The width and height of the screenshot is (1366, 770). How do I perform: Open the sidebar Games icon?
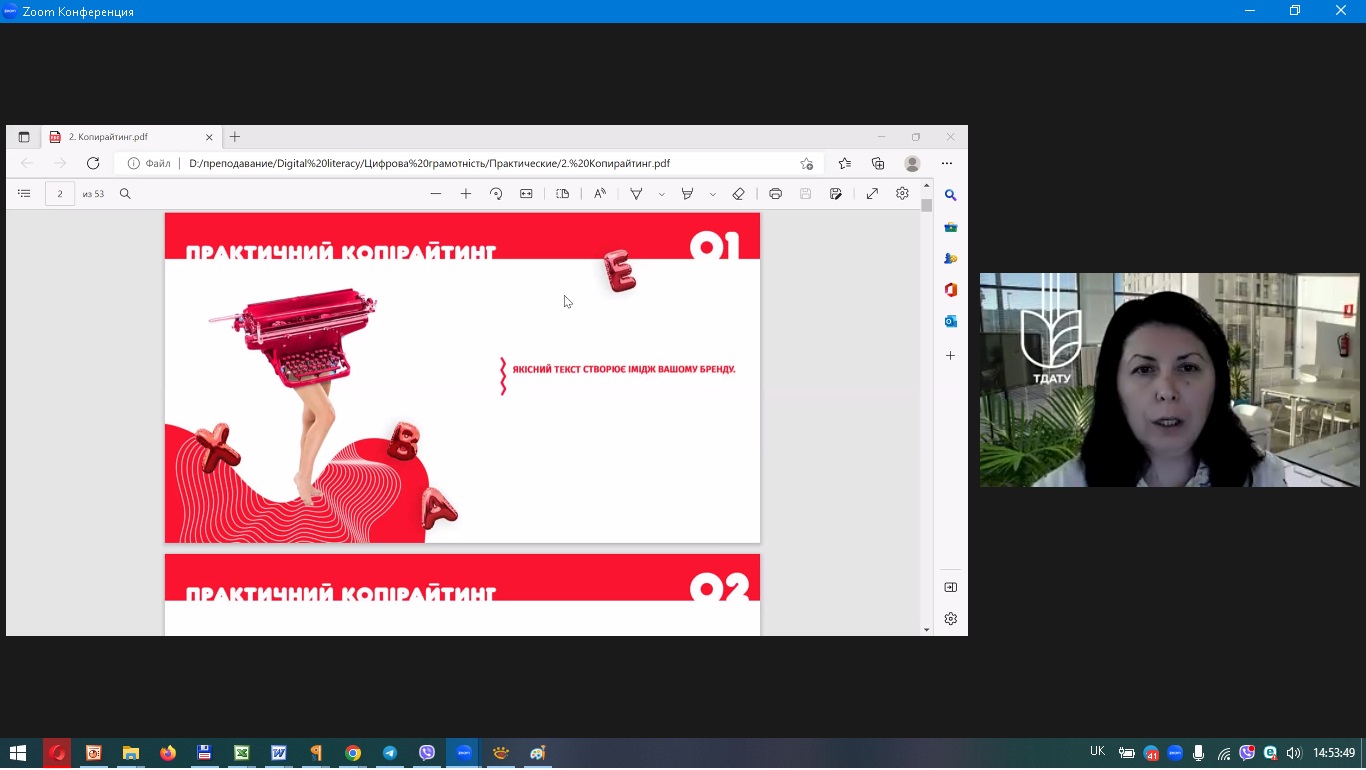point(951,258)
